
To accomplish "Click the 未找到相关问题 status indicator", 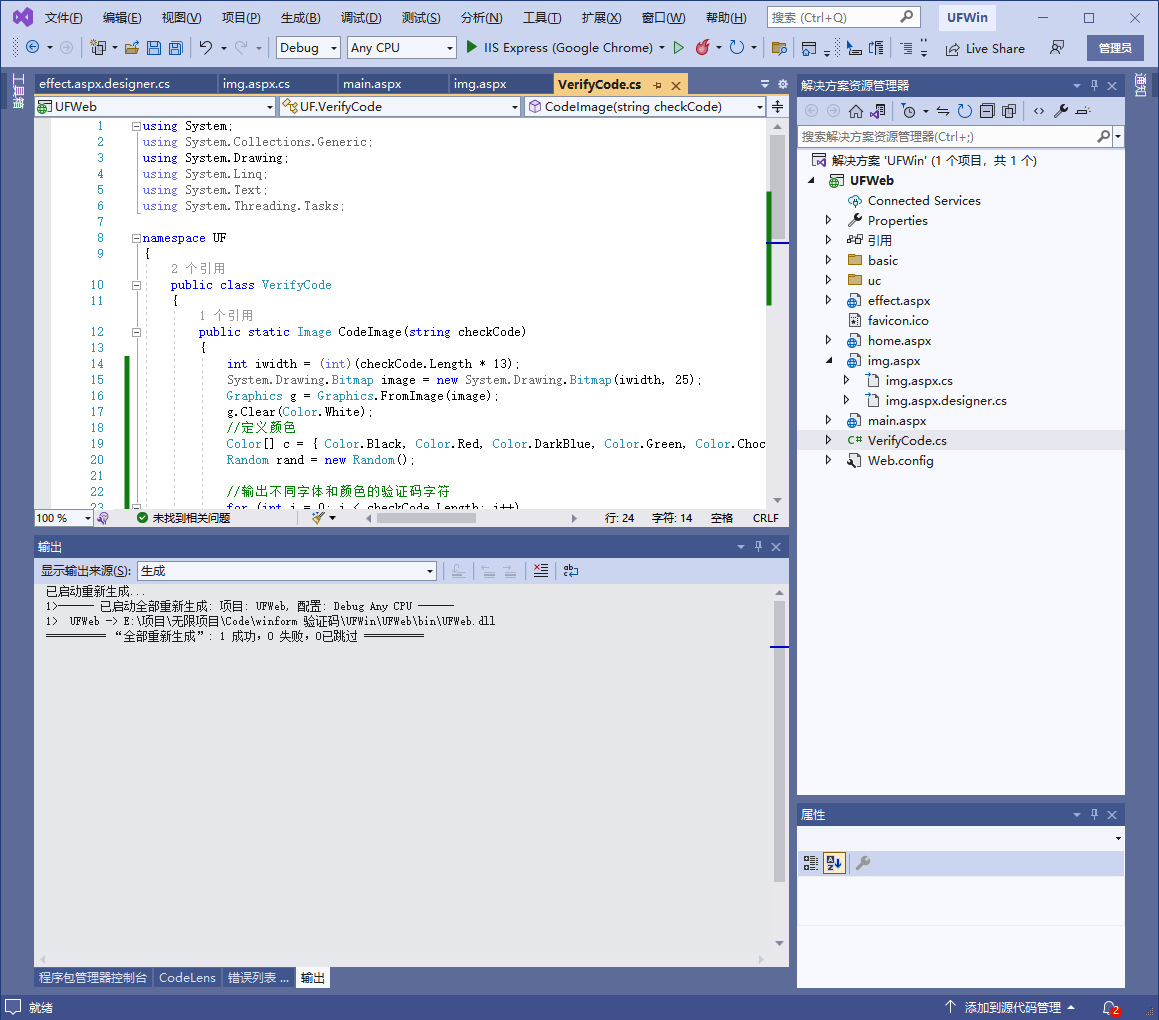I will click(184, 518).
